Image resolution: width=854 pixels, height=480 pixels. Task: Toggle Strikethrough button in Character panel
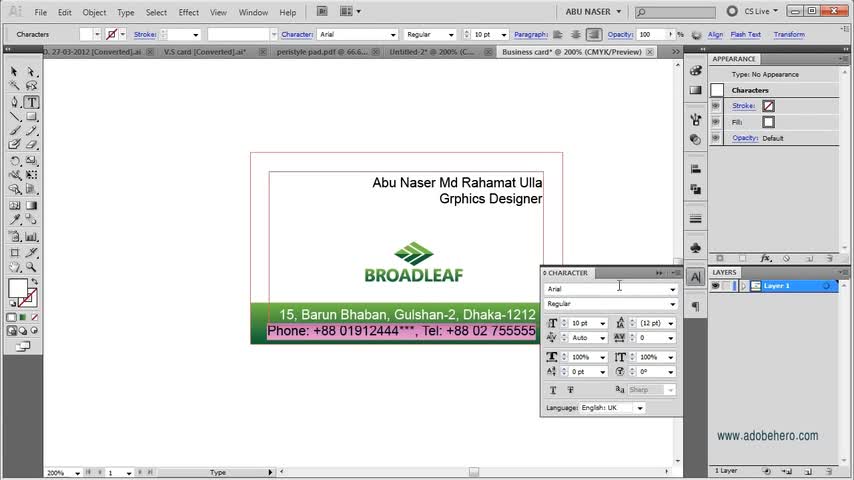(x=570, y=390)
